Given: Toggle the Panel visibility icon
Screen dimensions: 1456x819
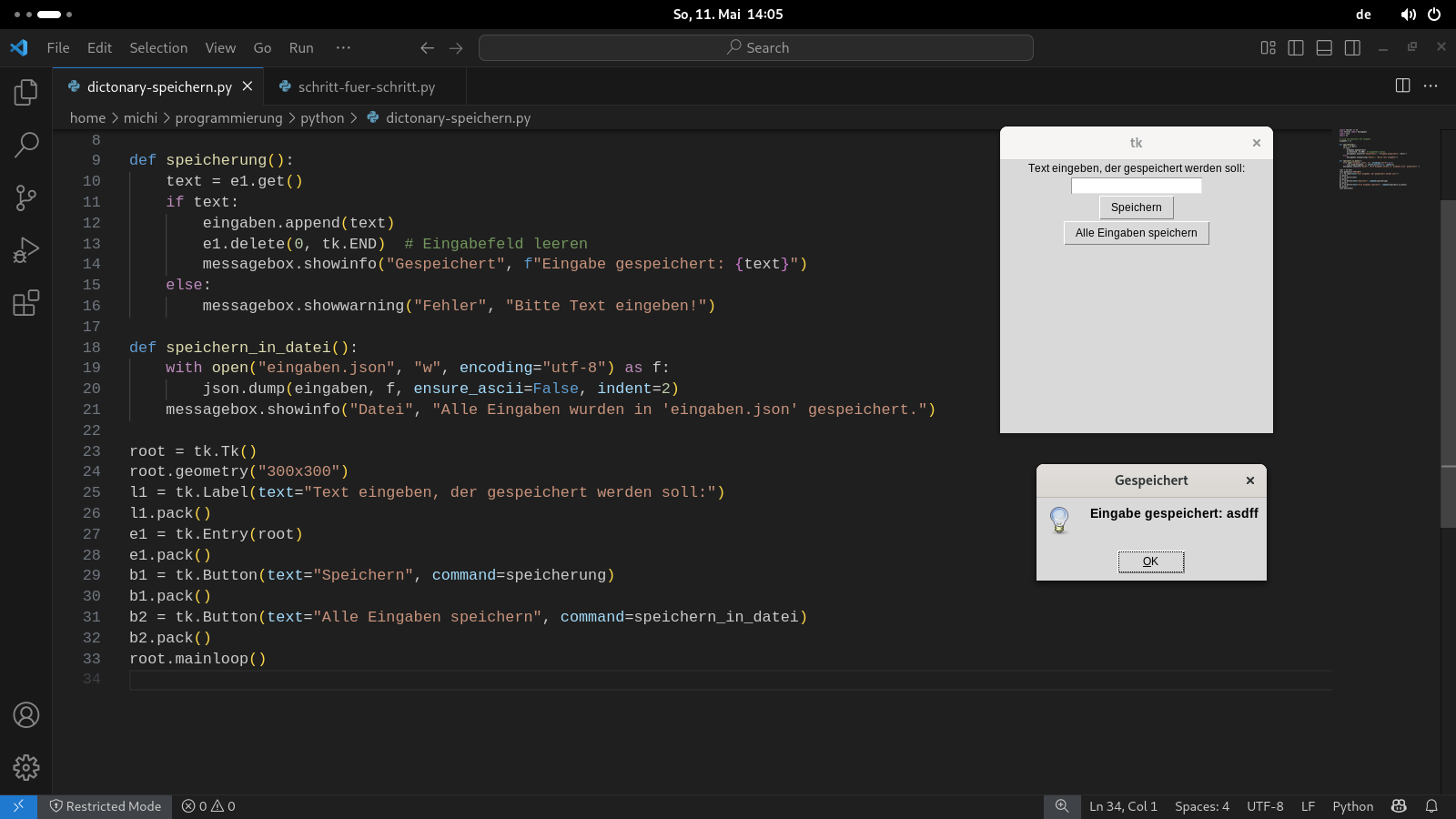Looking at the screenshot, I should [1324, 47].
